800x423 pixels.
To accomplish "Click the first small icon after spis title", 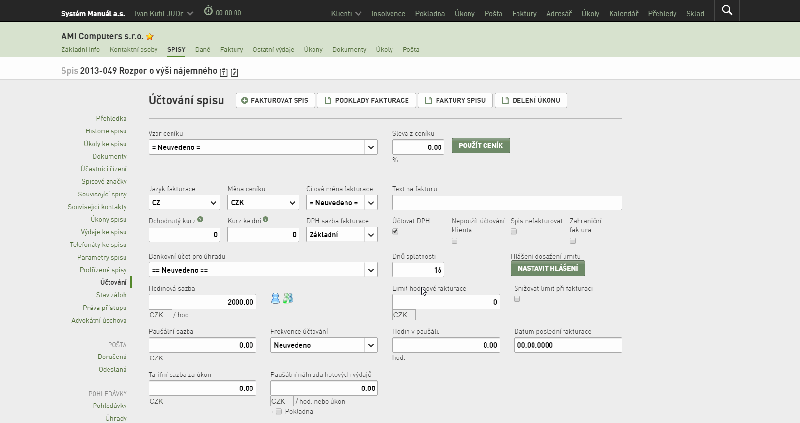I will coord(223,72).
